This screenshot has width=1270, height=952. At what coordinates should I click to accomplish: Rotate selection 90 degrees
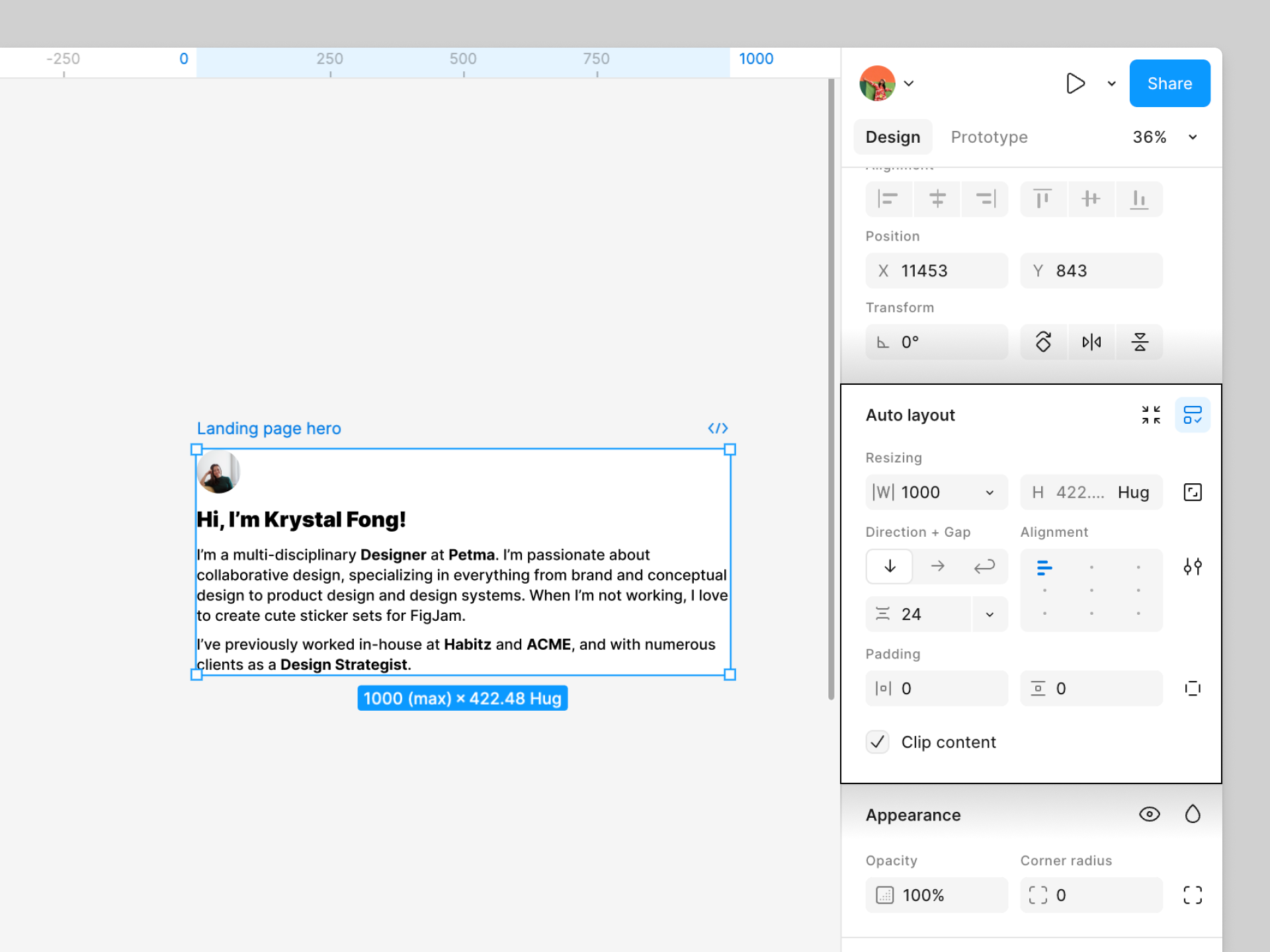point(1043,342)
